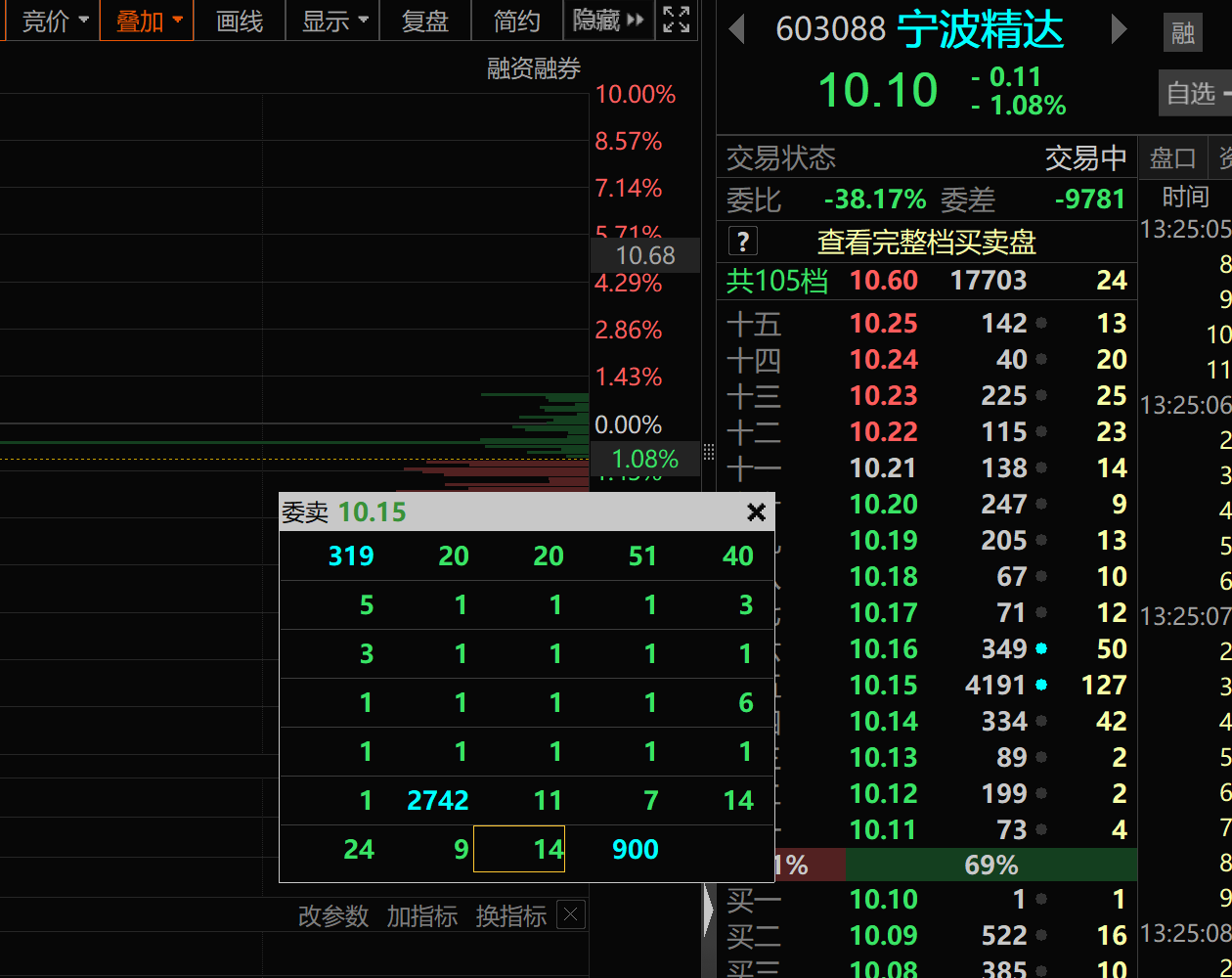
Task: Click the 1.08% axis marker
Action: tap(645, 459)
